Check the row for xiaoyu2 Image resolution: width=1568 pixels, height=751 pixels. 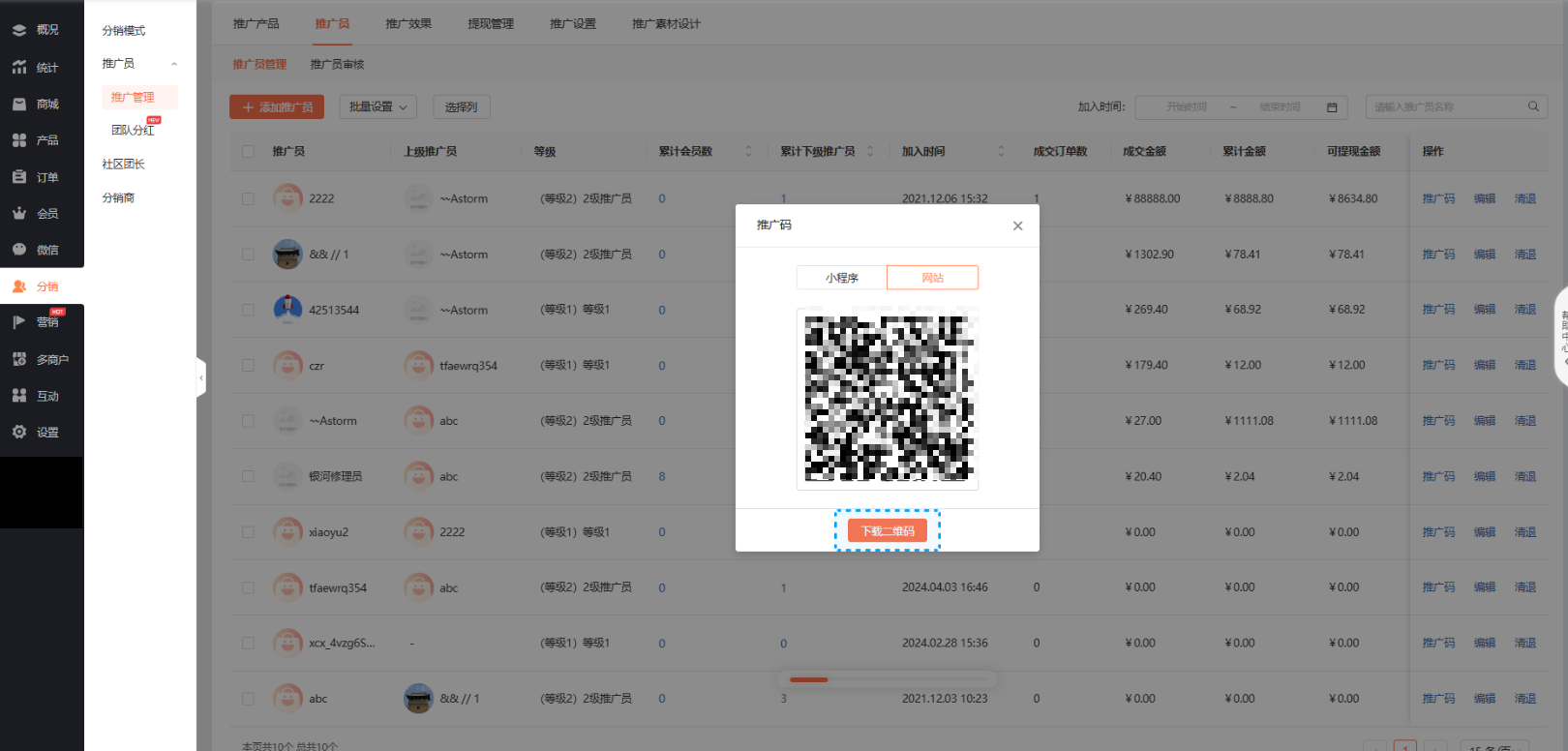(249, 532)
